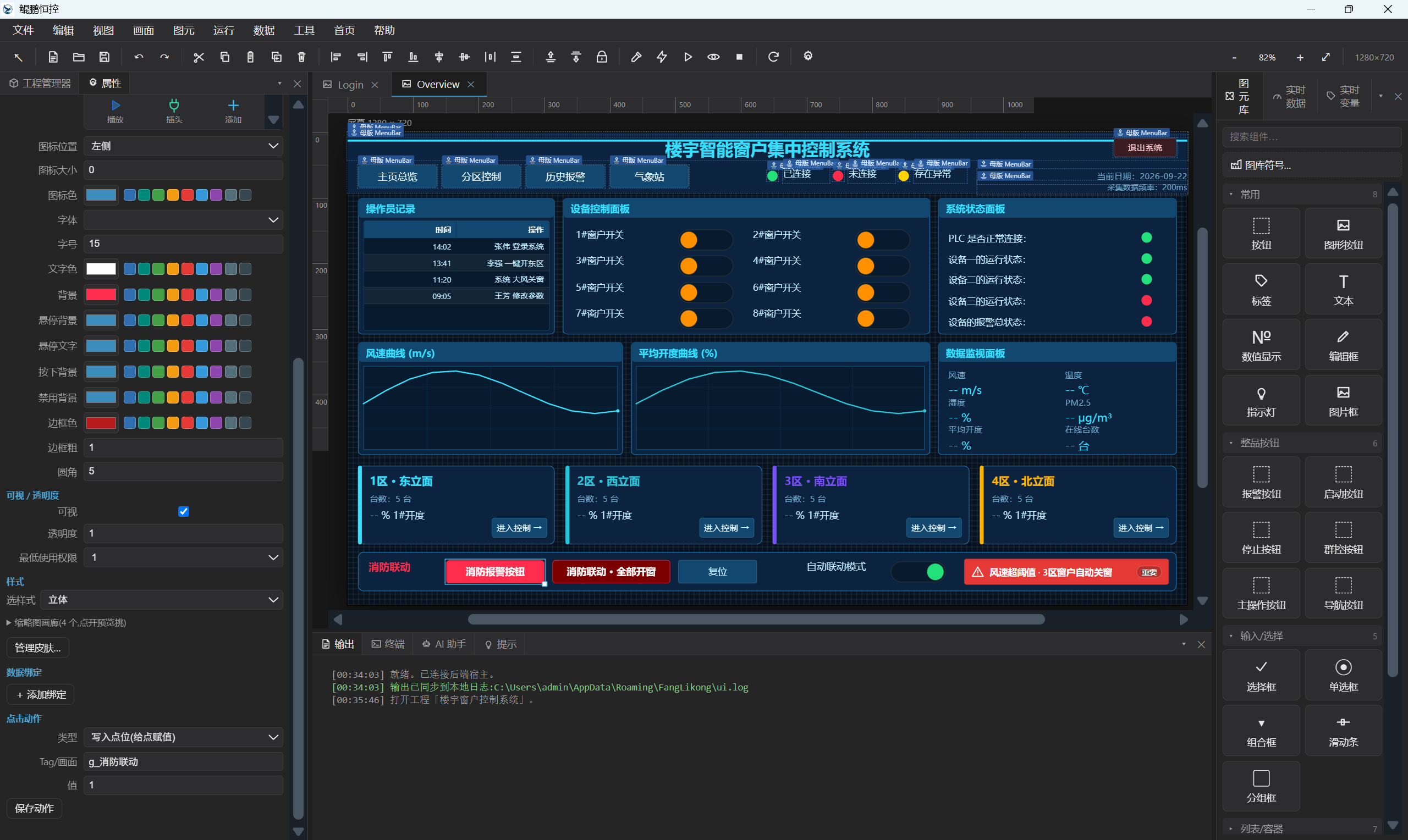Click the 复位 button on the canvas
The width and height of the screenshot is (1408, 840).
(717, 572)
